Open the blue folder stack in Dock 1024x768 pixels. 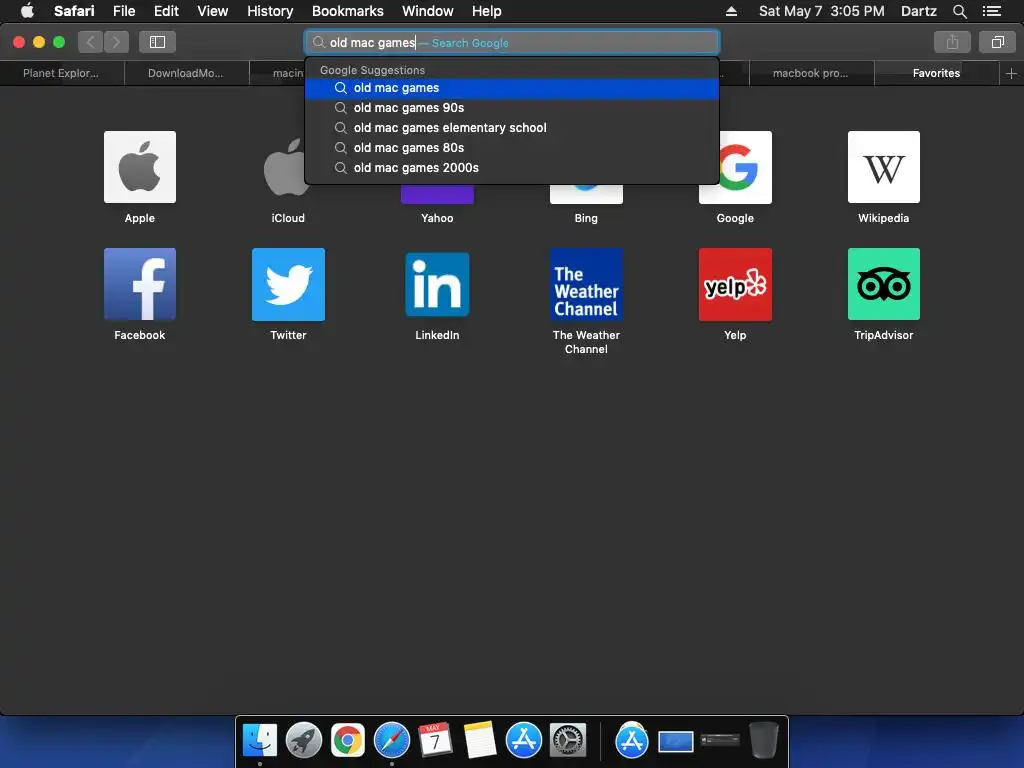pyautogui.click(x=676, y=741)
